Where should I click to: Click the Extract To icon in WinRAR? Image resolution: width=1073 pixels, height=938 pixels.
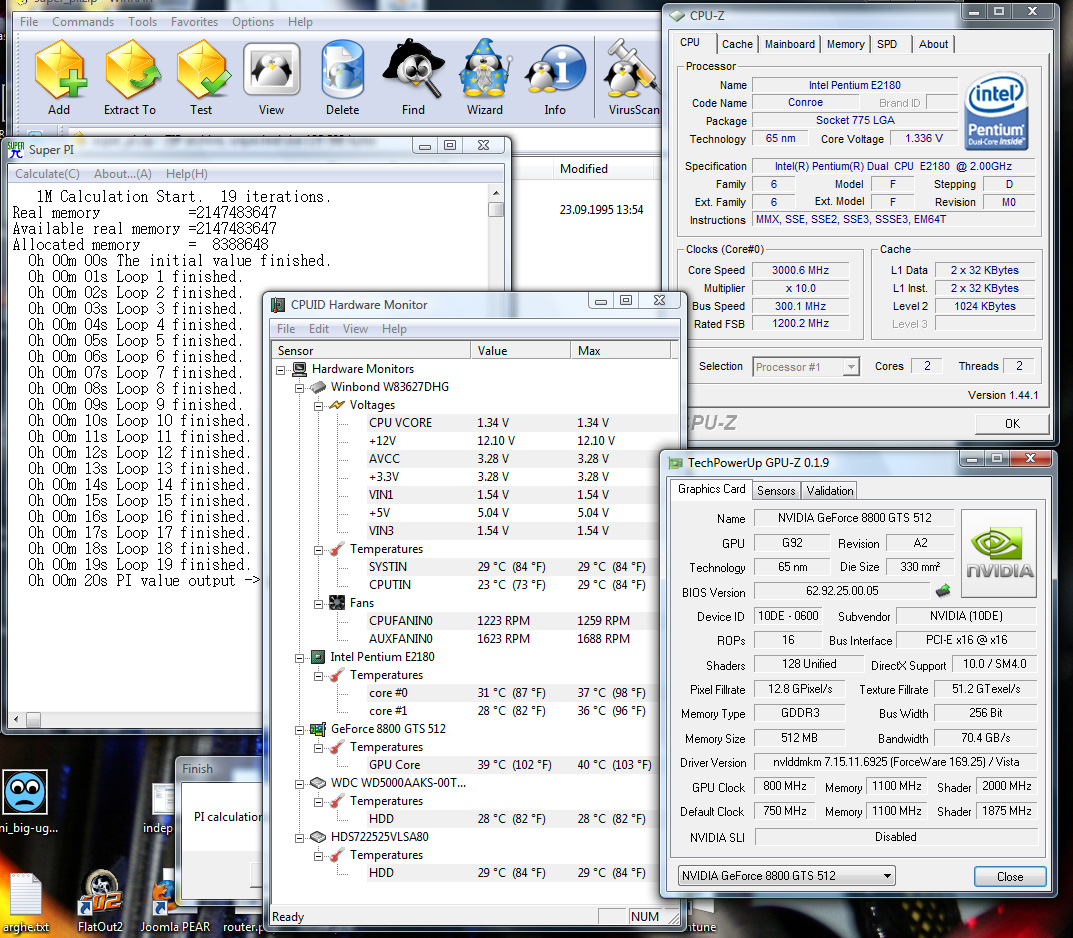(131, 70)
